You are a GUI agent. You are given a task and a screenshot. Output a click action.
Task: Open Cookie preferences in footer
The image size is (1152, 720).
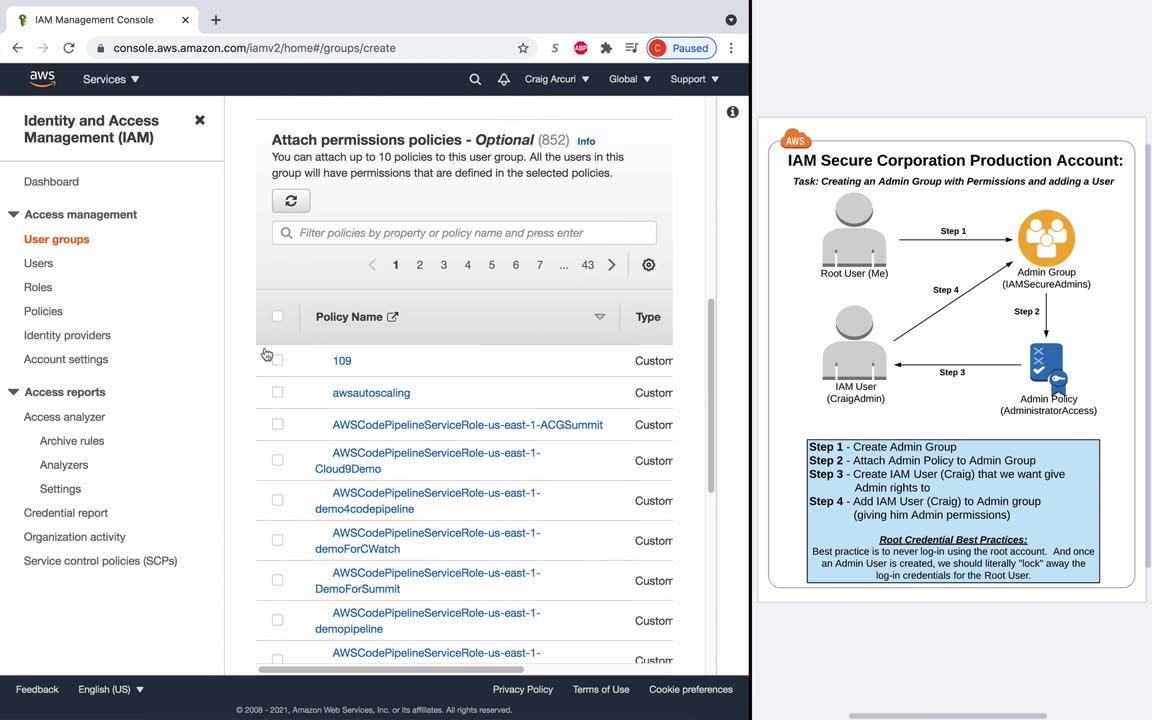[691, 689]
